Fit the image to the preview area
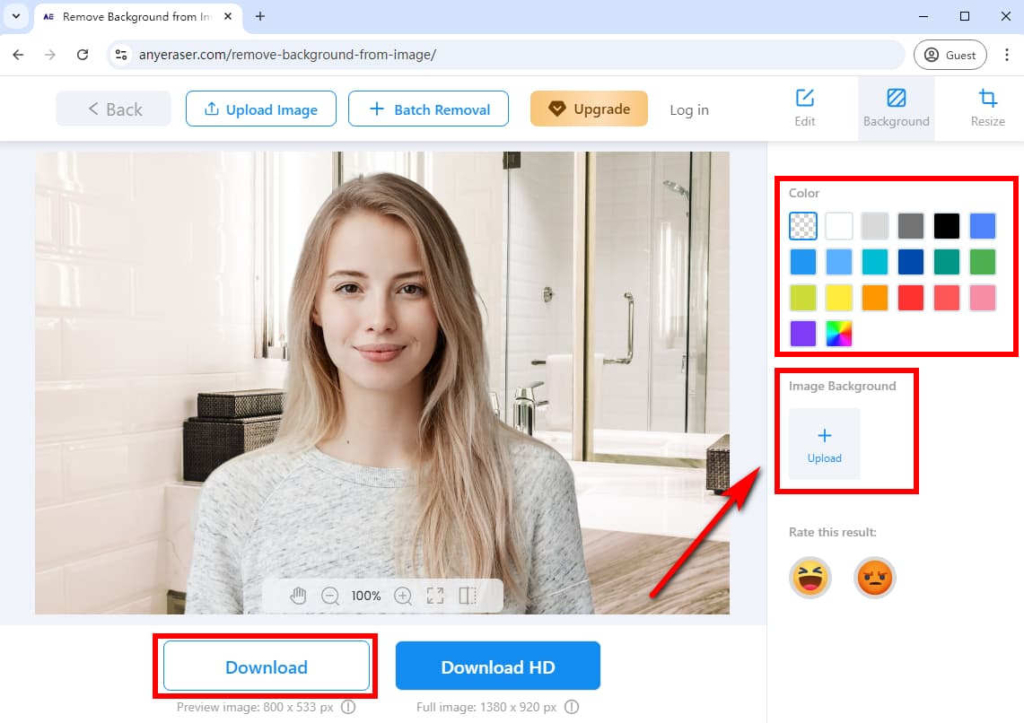 pos(435,595)
